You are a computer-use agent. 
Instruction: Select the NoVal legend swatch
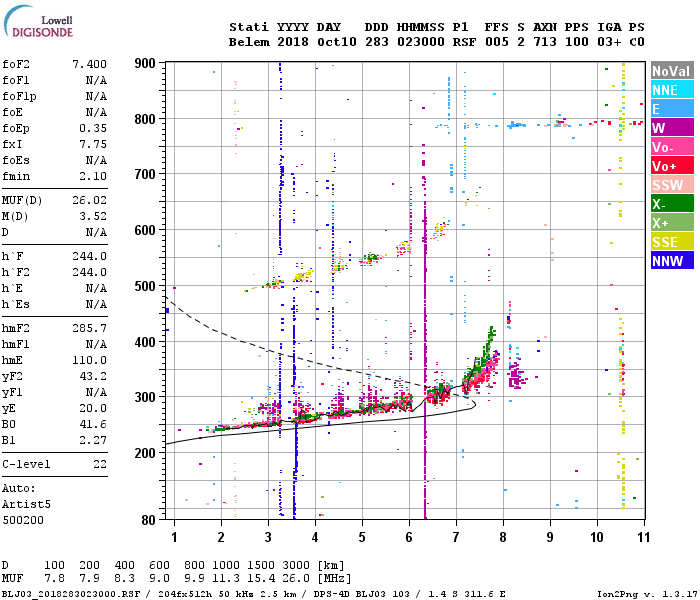point(672,71)
